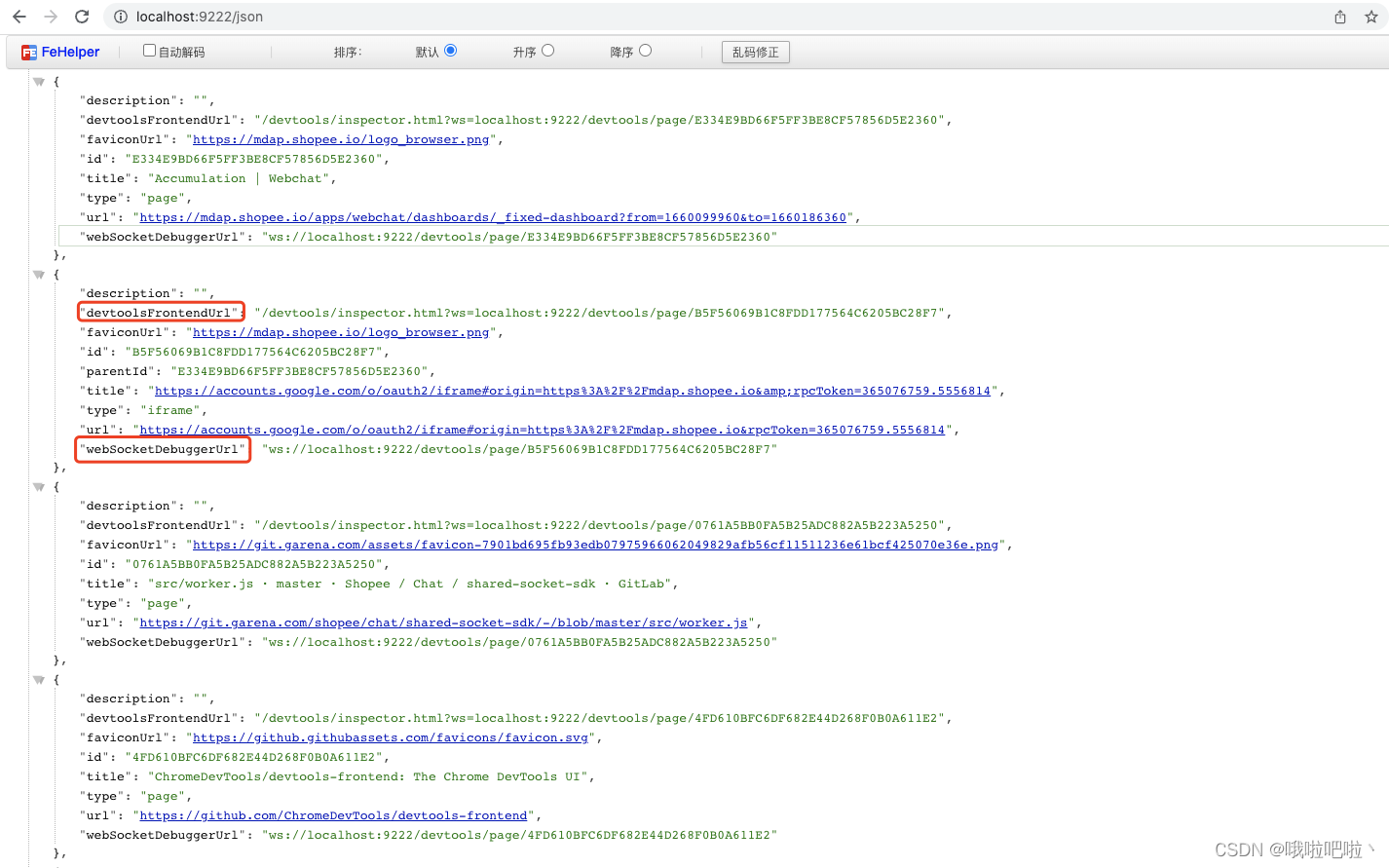
Task: Click the 乱码修正 button
Action: [x=756, y=53]
